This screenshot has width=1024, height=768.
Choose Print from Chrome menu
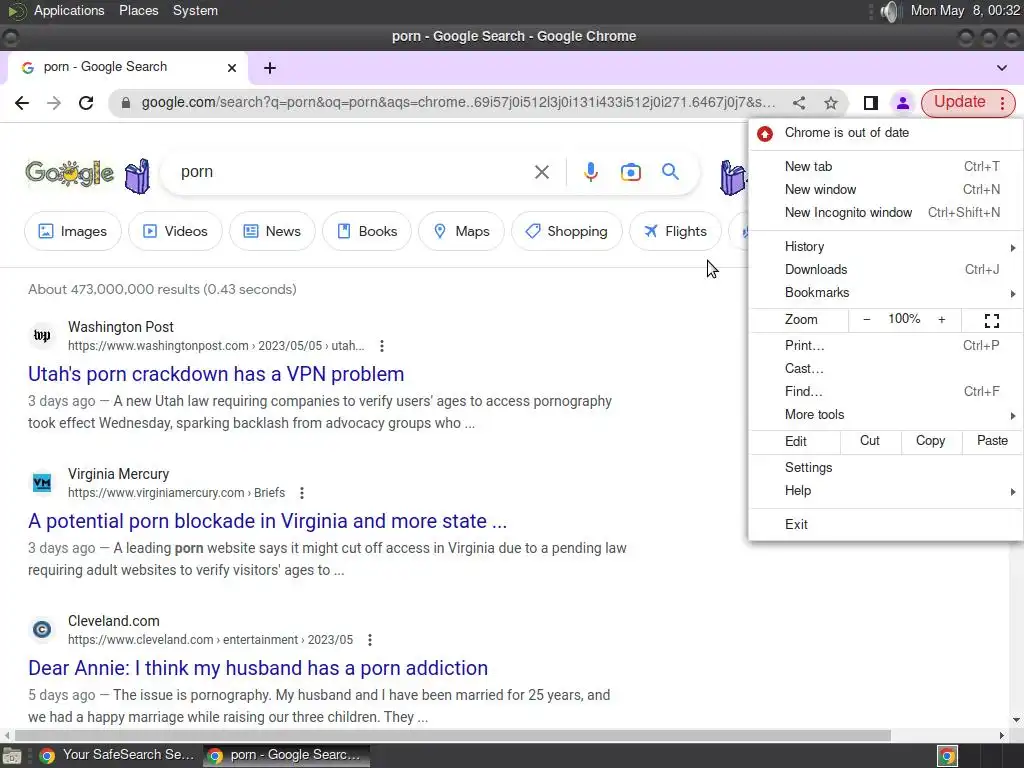pyautogui.click(x=886, y=345)
